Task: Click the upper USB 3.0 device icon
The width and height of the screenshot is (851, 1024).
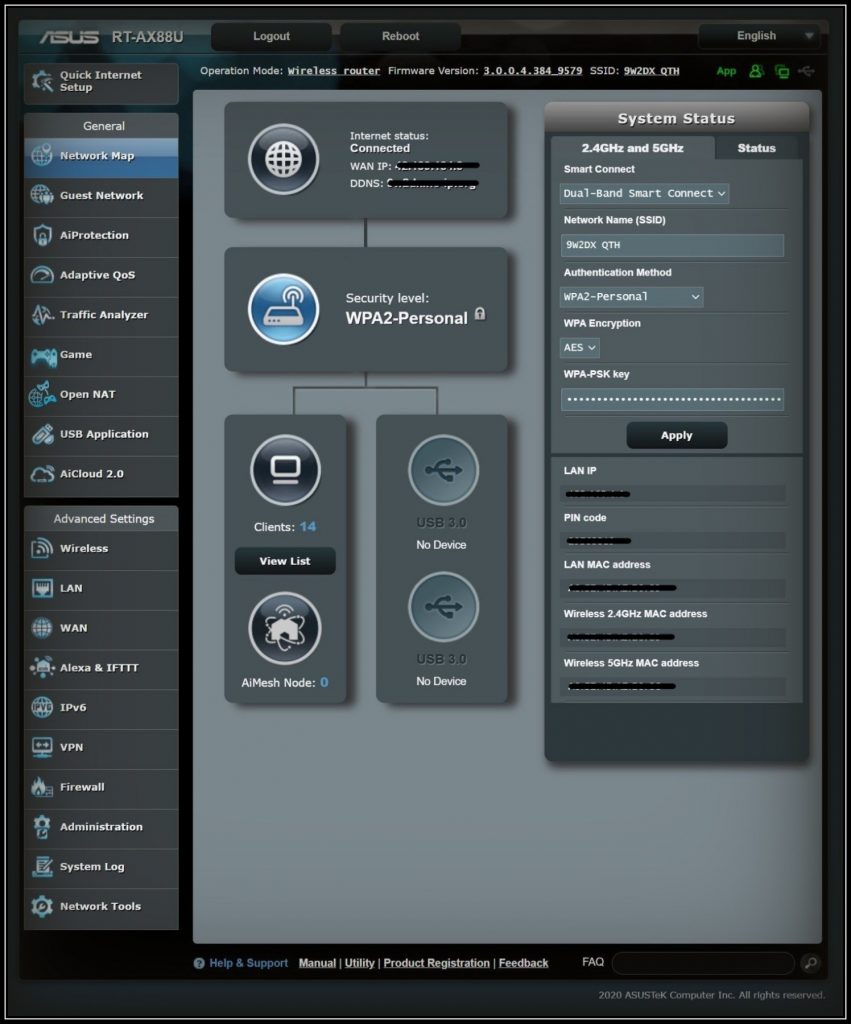Action: click(x=443, y=470)
